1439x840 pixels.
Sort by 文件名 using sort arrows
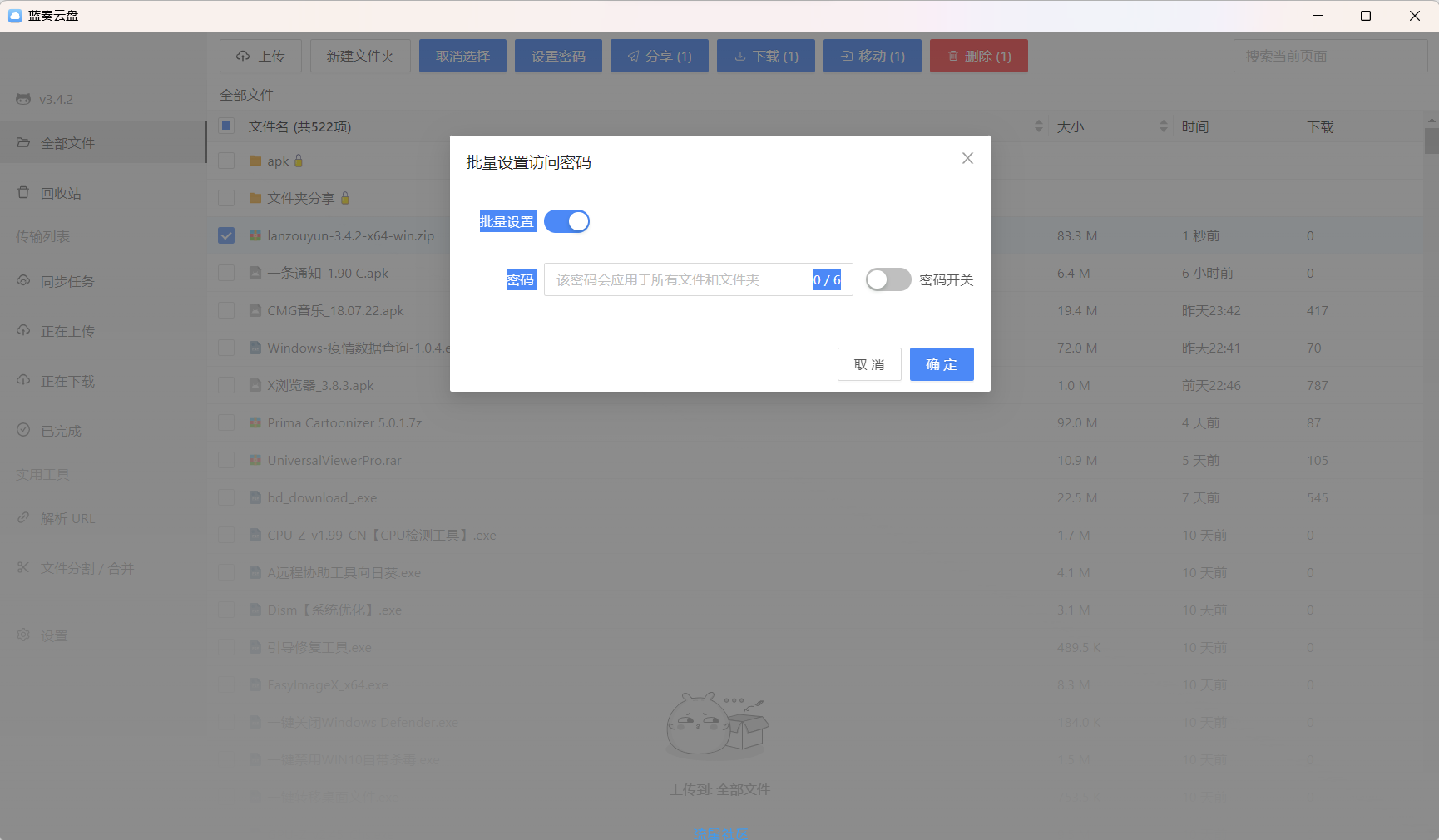[x=1039, y=126]
